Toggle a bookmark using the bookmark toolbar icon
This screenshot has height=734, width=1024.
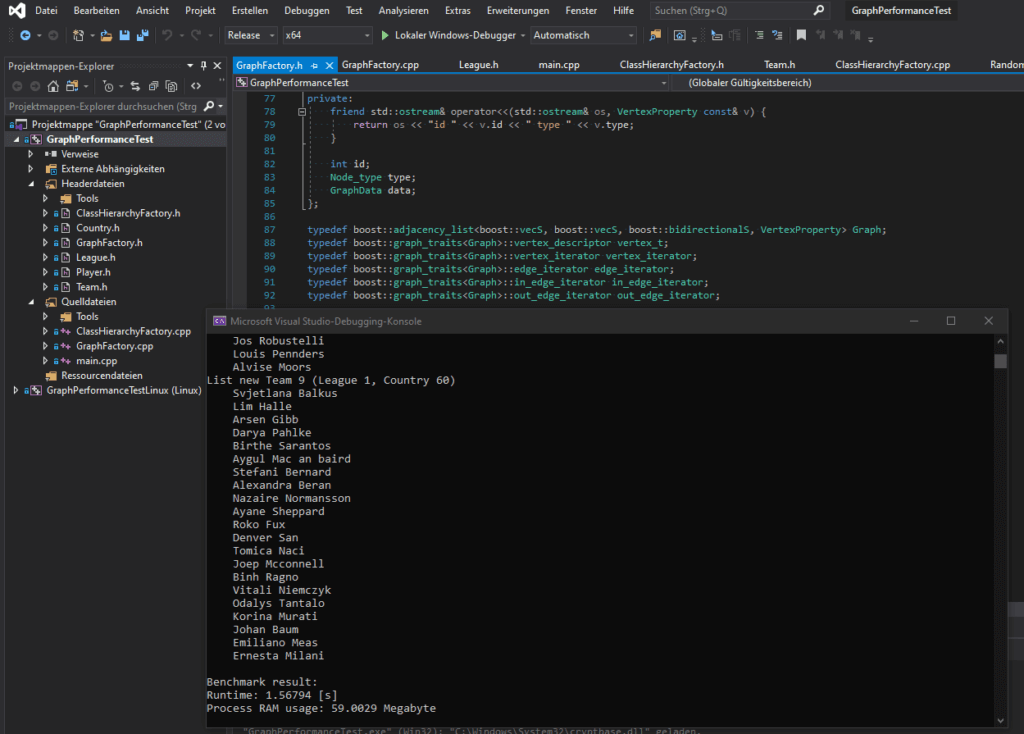pyautogui.click(x=800, y=35)
